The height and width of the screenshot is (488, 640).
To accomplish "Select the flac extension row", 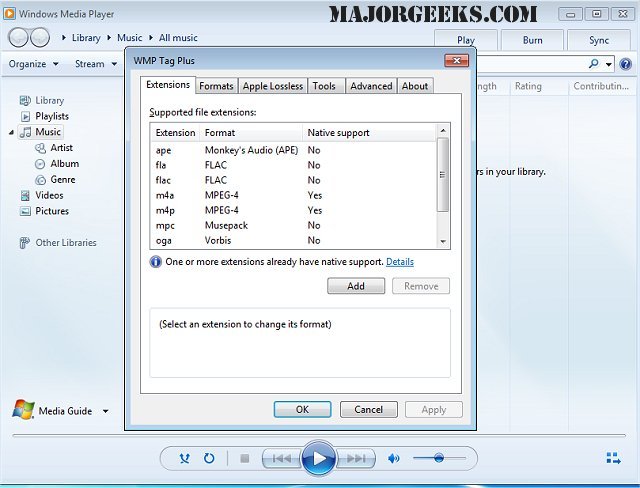I will pyautogui.click(x=293, y=180).
